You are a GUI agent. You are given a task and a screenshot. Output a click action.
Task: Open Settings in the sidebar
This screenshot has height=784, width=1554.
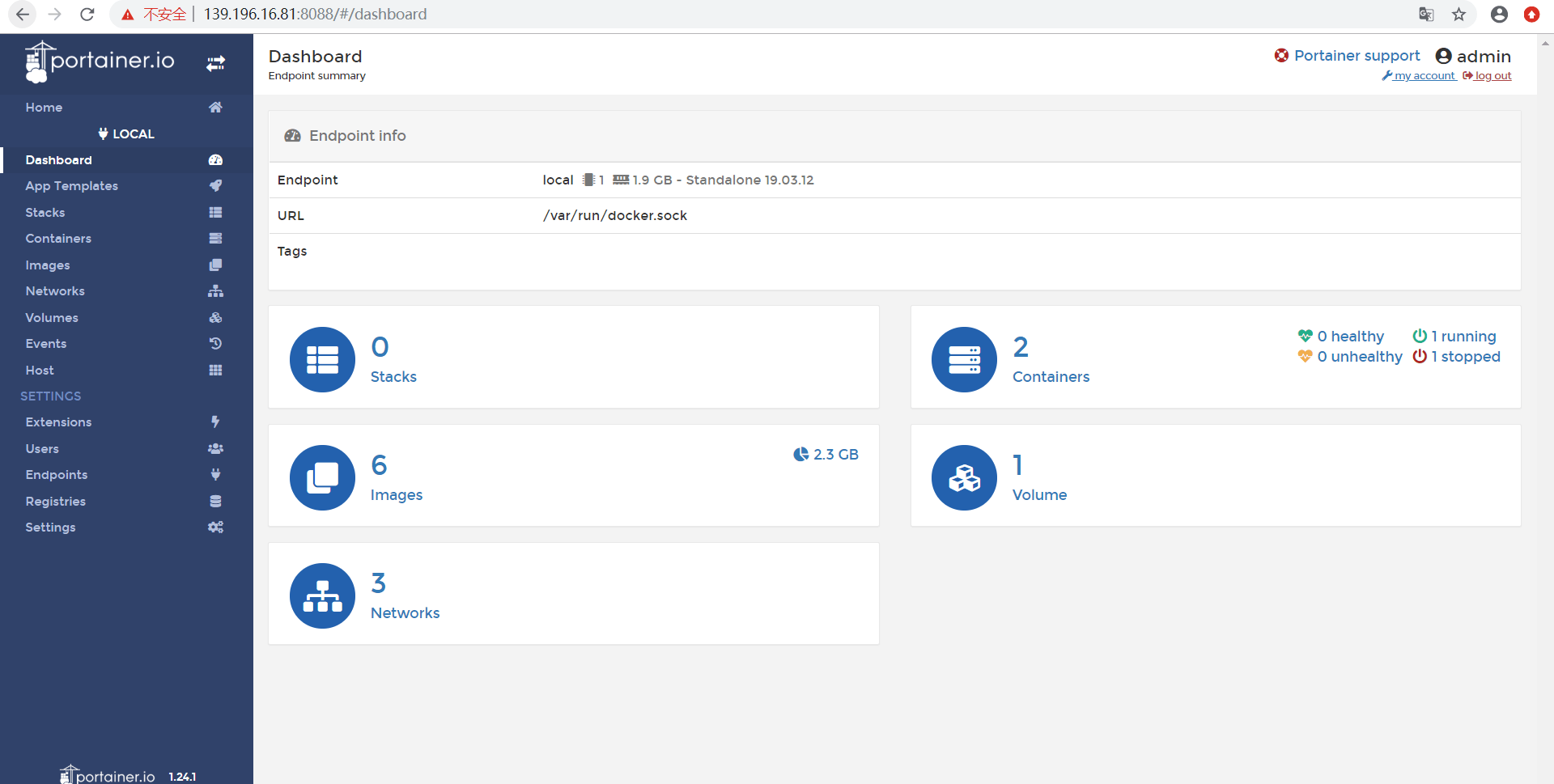tap(50, 528)
